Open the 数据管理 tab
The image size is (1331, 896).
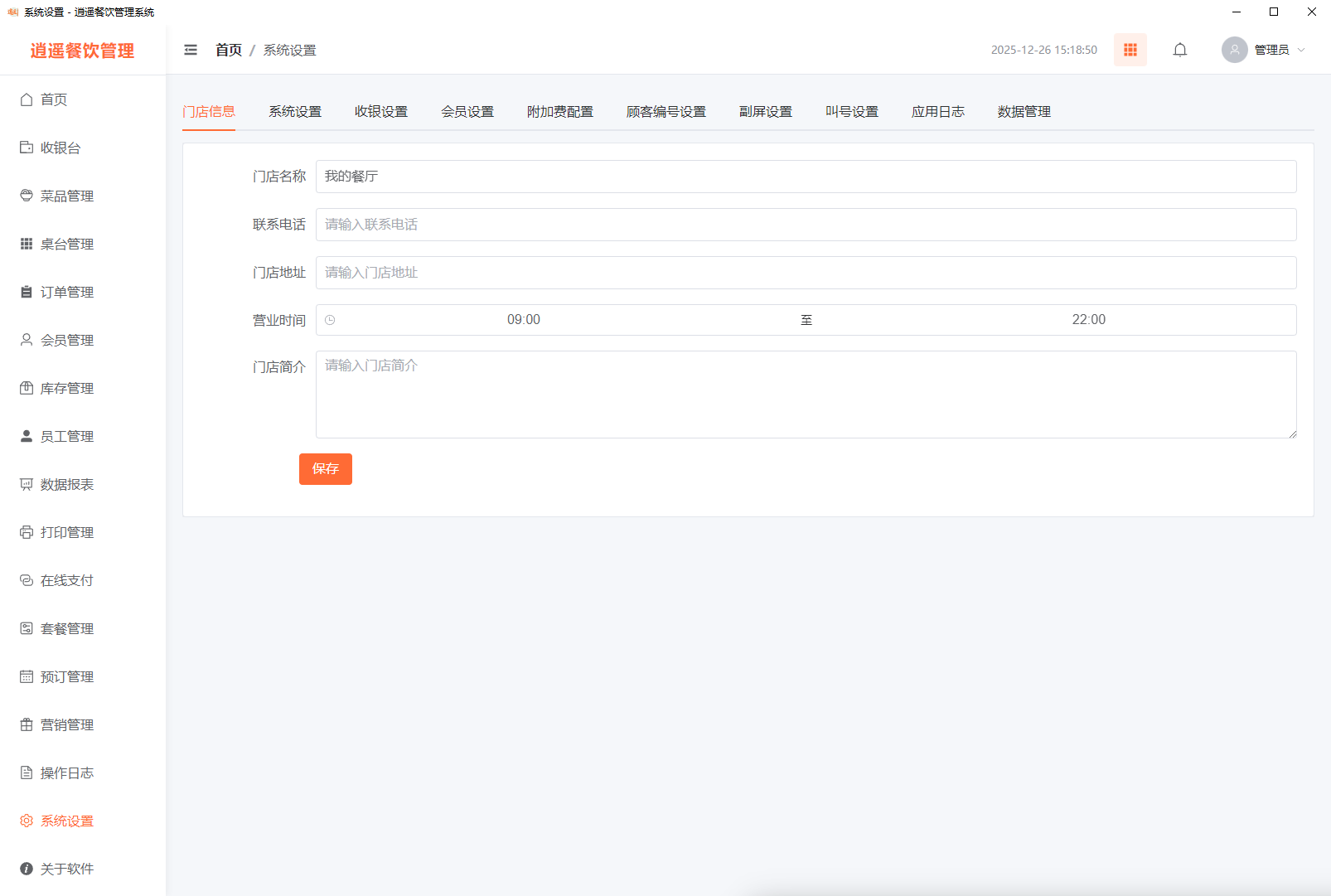point(1024,112)
